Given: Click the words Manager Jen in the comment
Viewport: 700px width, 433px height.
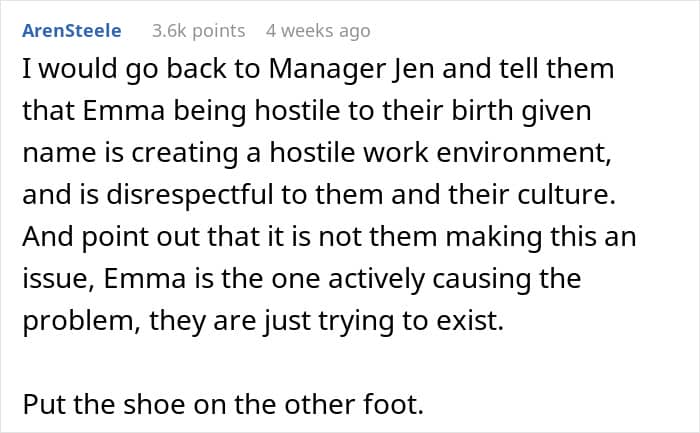Looking at the screenshot, I should (351, 70).
